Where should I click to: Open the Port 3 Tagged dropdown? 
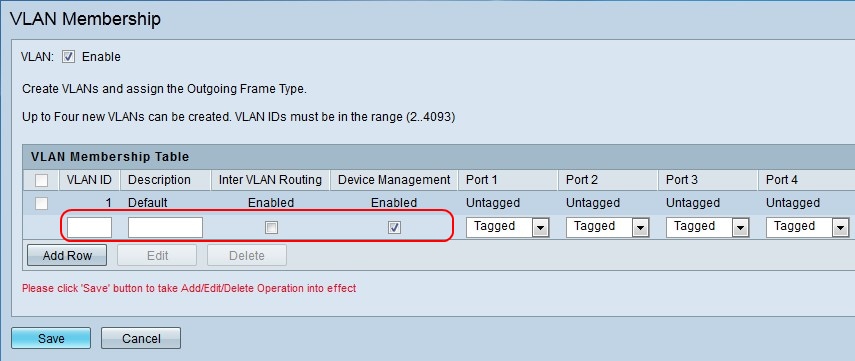point(708,227)
